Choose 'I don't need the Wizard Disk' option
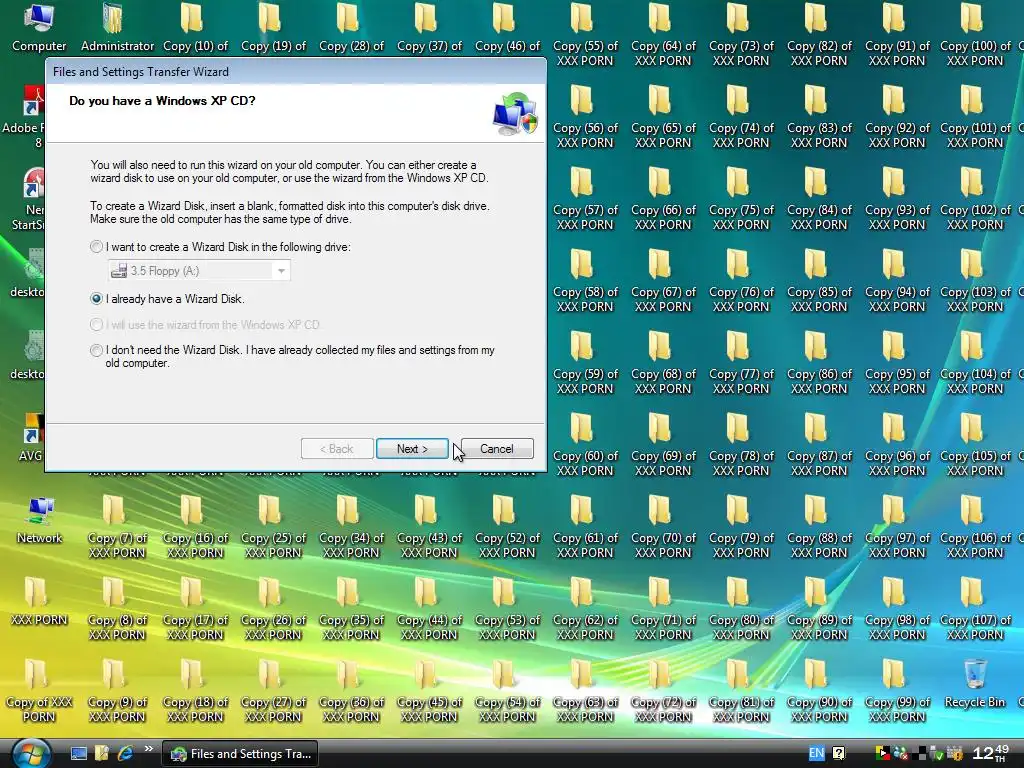1024x768 pixels. pos(97,351)
